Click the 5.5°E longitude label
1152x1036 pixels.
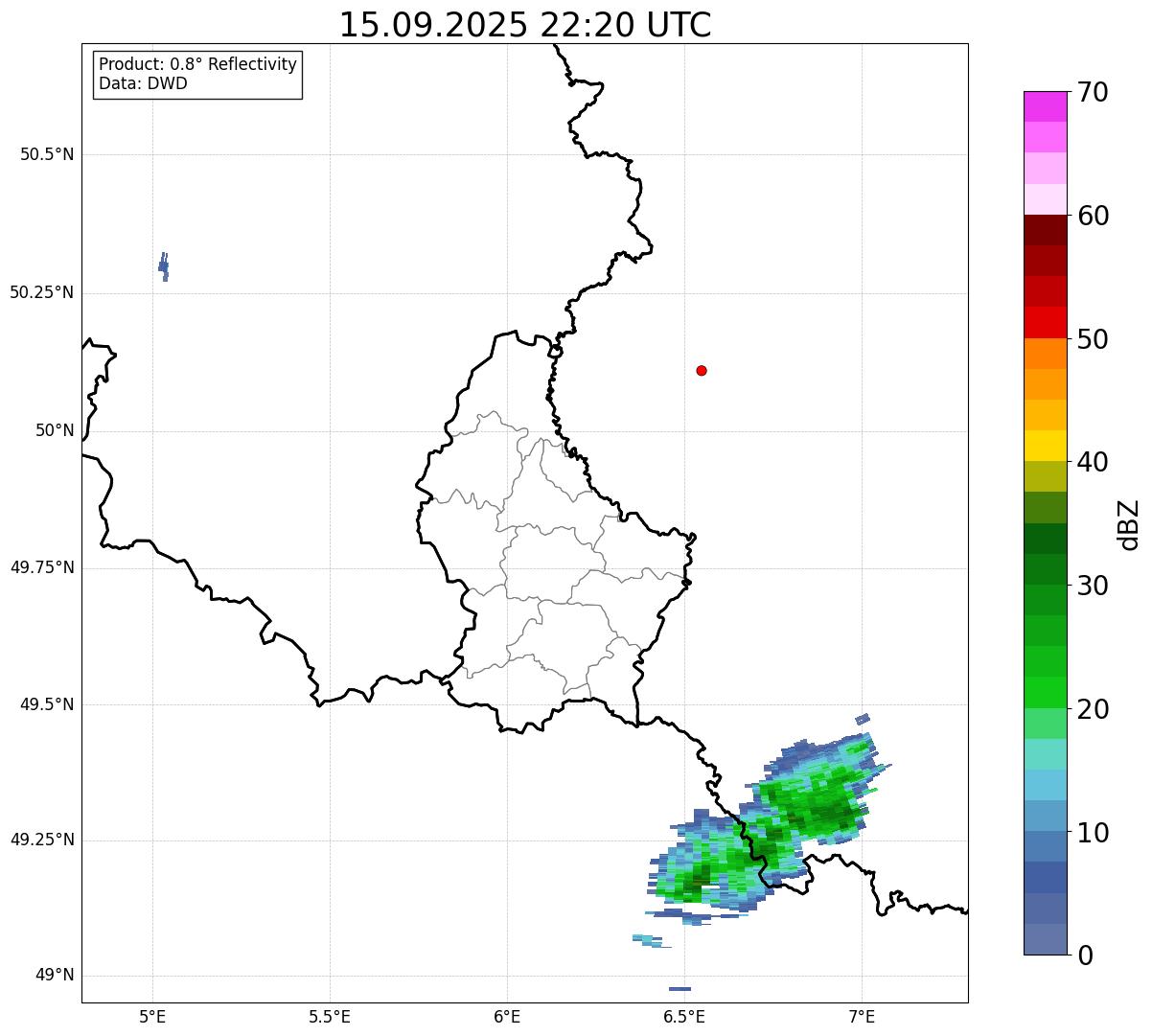330,1016
